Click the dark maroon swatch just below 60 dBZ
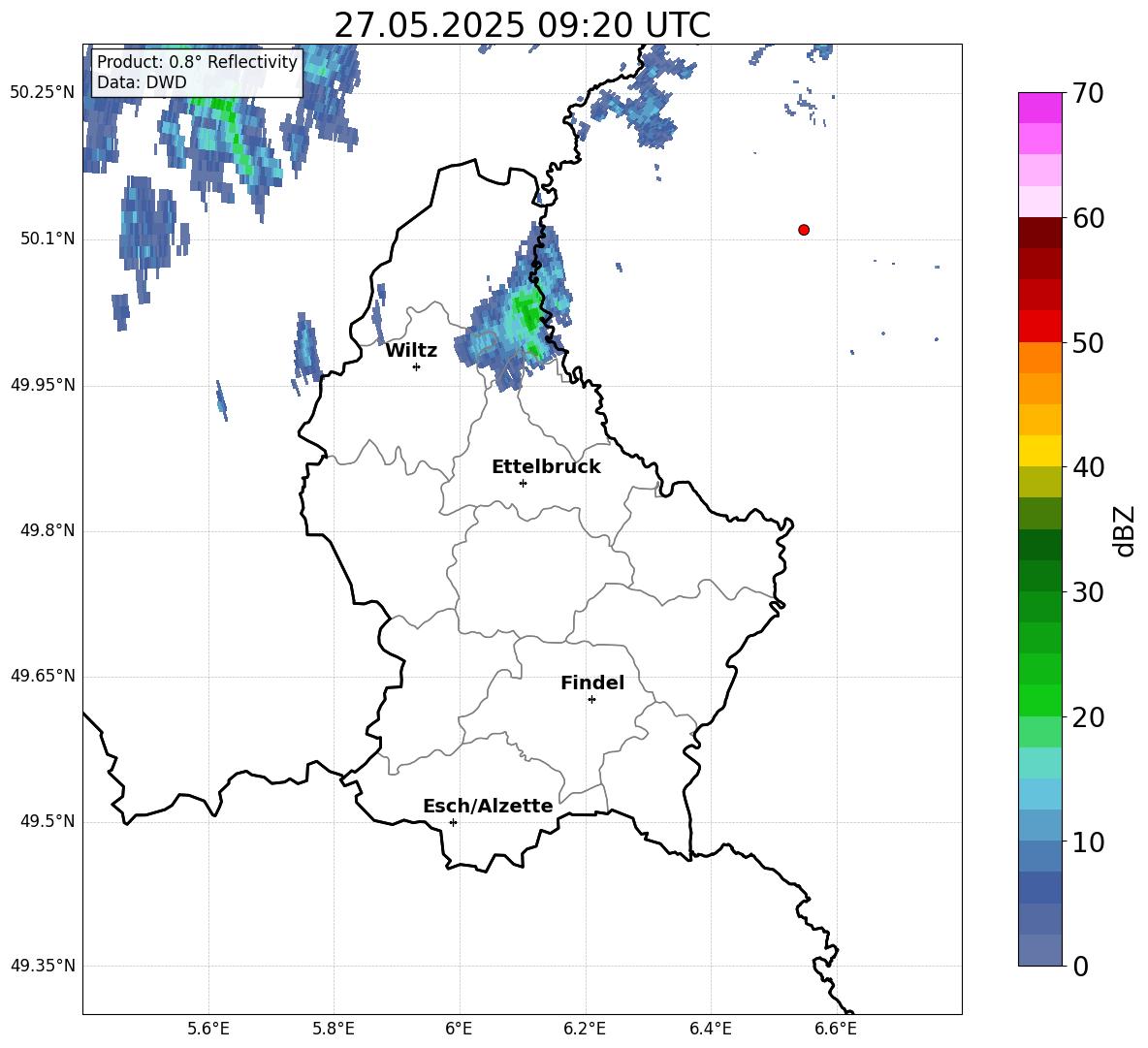The height and width of the screenshot is (1048, 1148). pyautogui.click(x=1039, y=233)
